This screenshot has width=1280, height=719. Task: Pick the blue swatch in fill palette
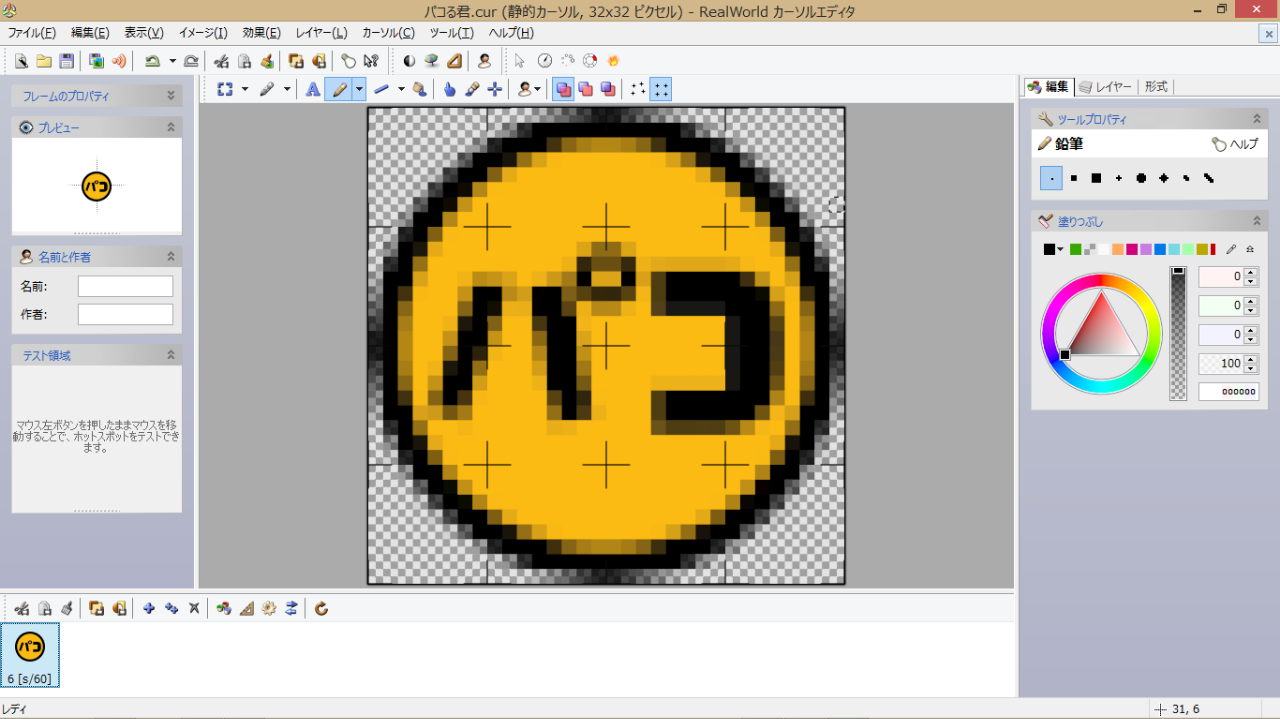[x=1160, y=249]
